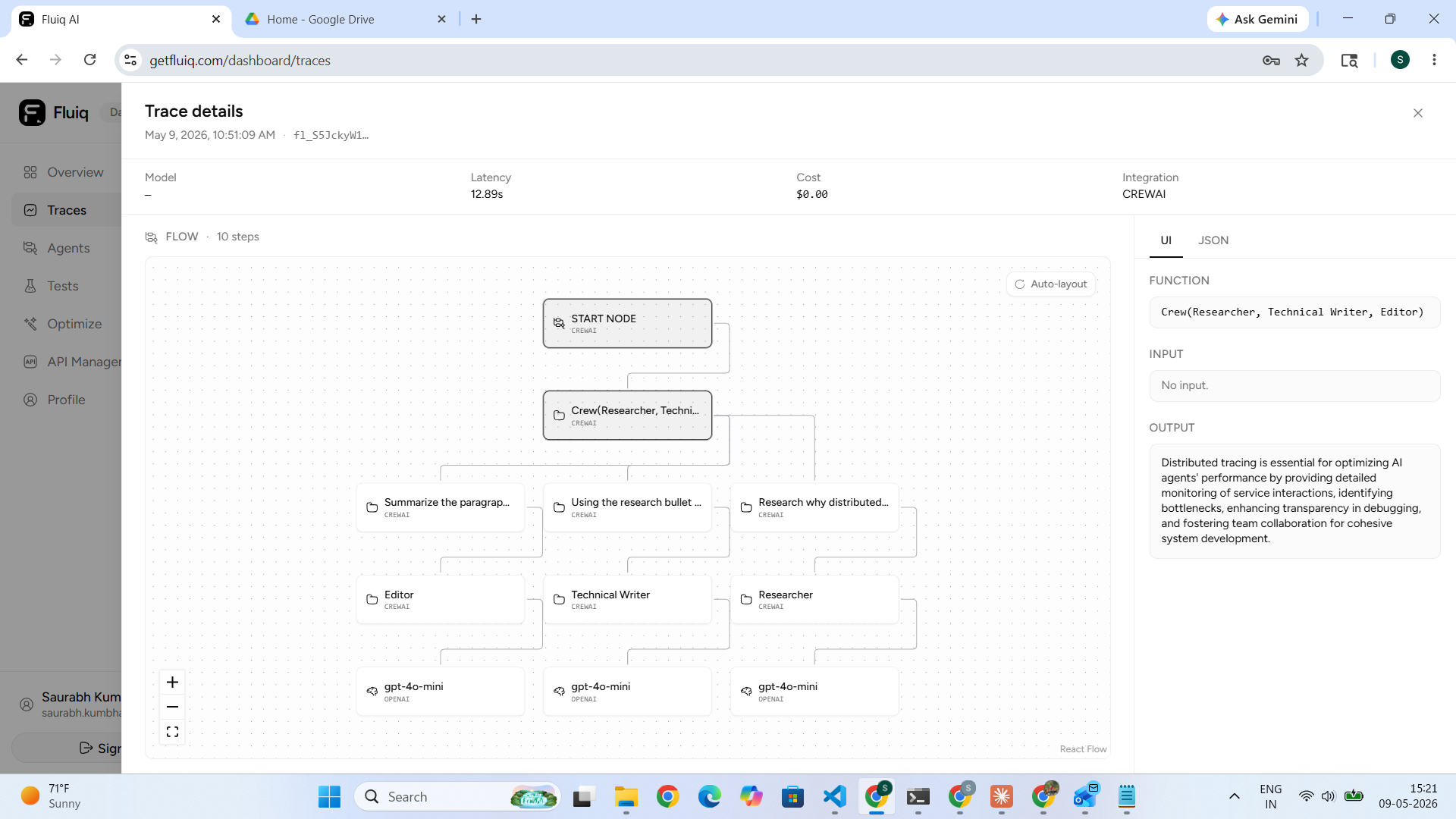Go back to the previous page
This screenshot has width=1456, height=819.
pyautogui.click(x=22, y=60)
